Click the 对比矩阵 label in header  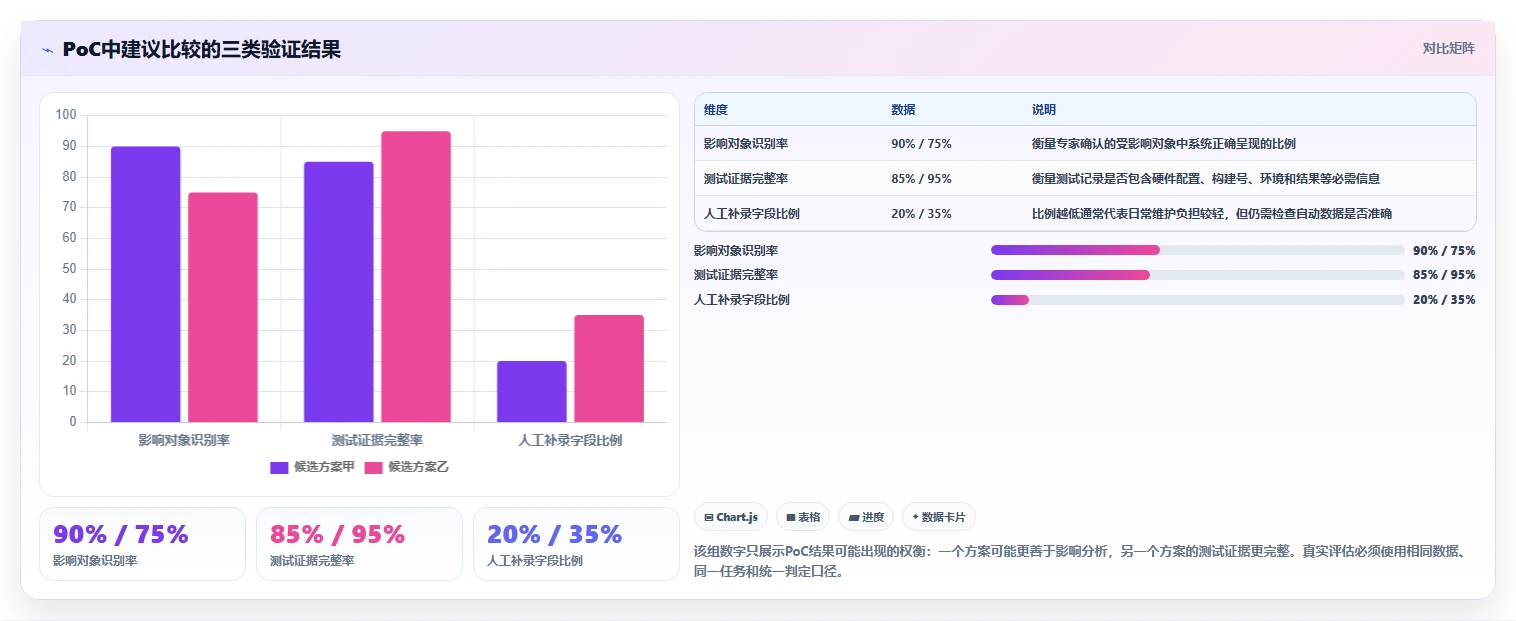(x=1448, y=48)
